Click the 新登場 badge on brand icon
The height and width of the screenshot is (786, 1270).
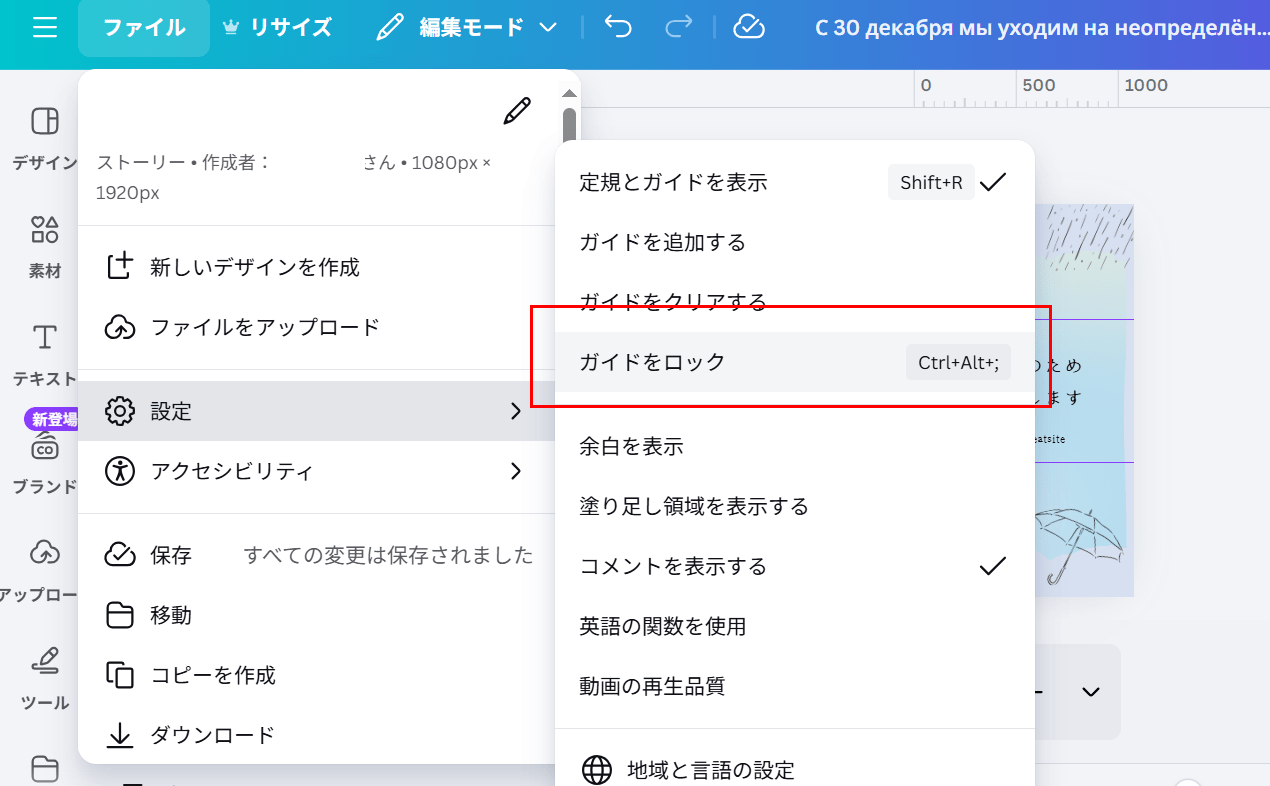(x=51, y=419)
